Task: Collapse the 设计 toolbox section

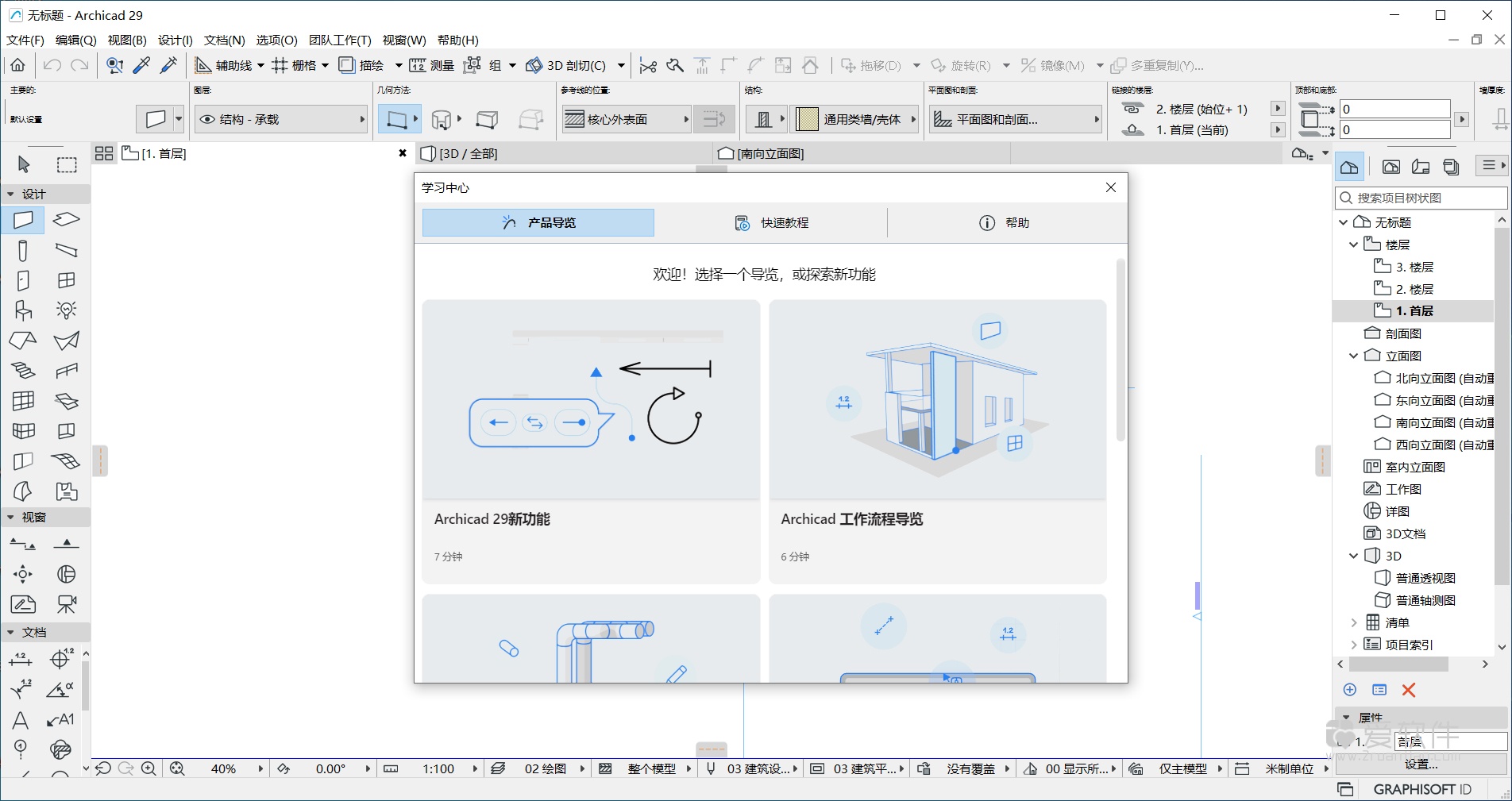Action: (x=10, y=194)
